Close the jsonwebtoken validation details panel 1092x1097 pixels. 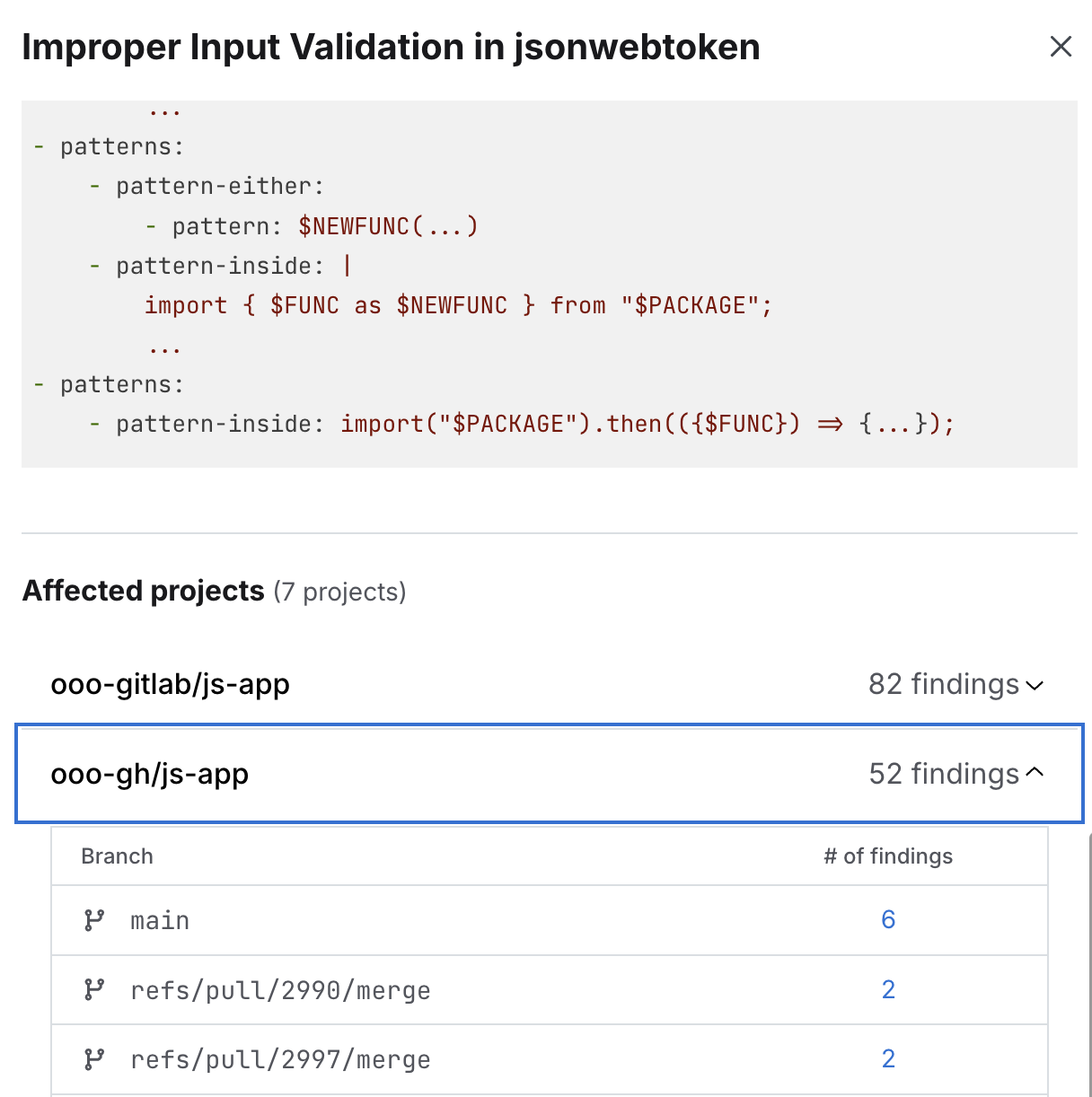pos(1061,47)
